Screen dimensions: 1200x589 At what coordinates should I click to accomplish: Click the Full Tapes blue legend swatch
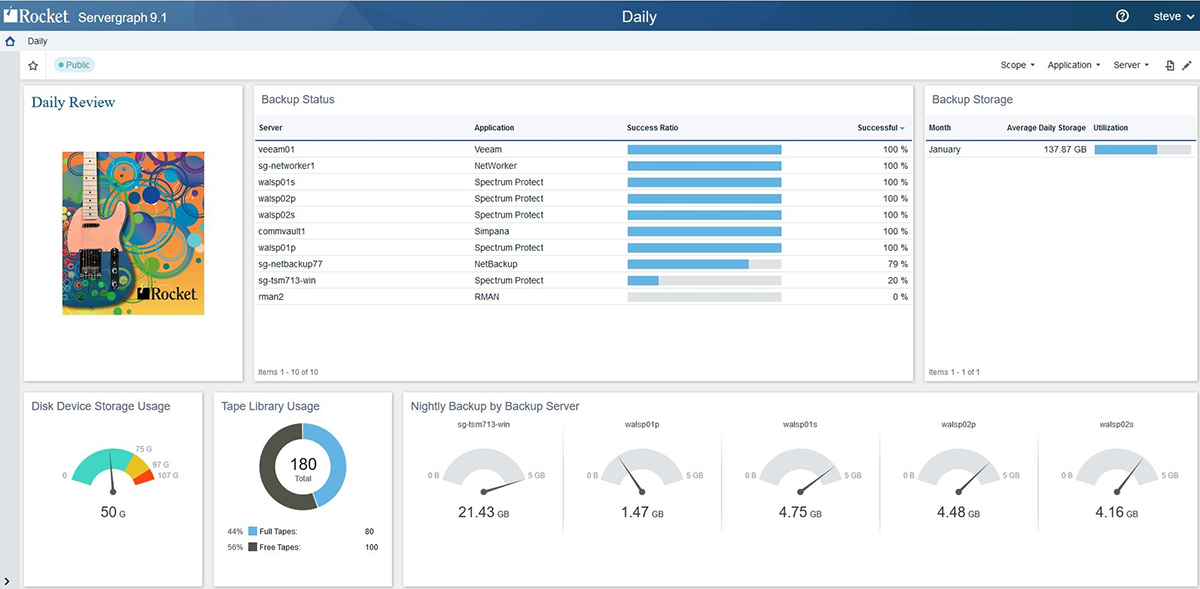[x=252, y=531]
